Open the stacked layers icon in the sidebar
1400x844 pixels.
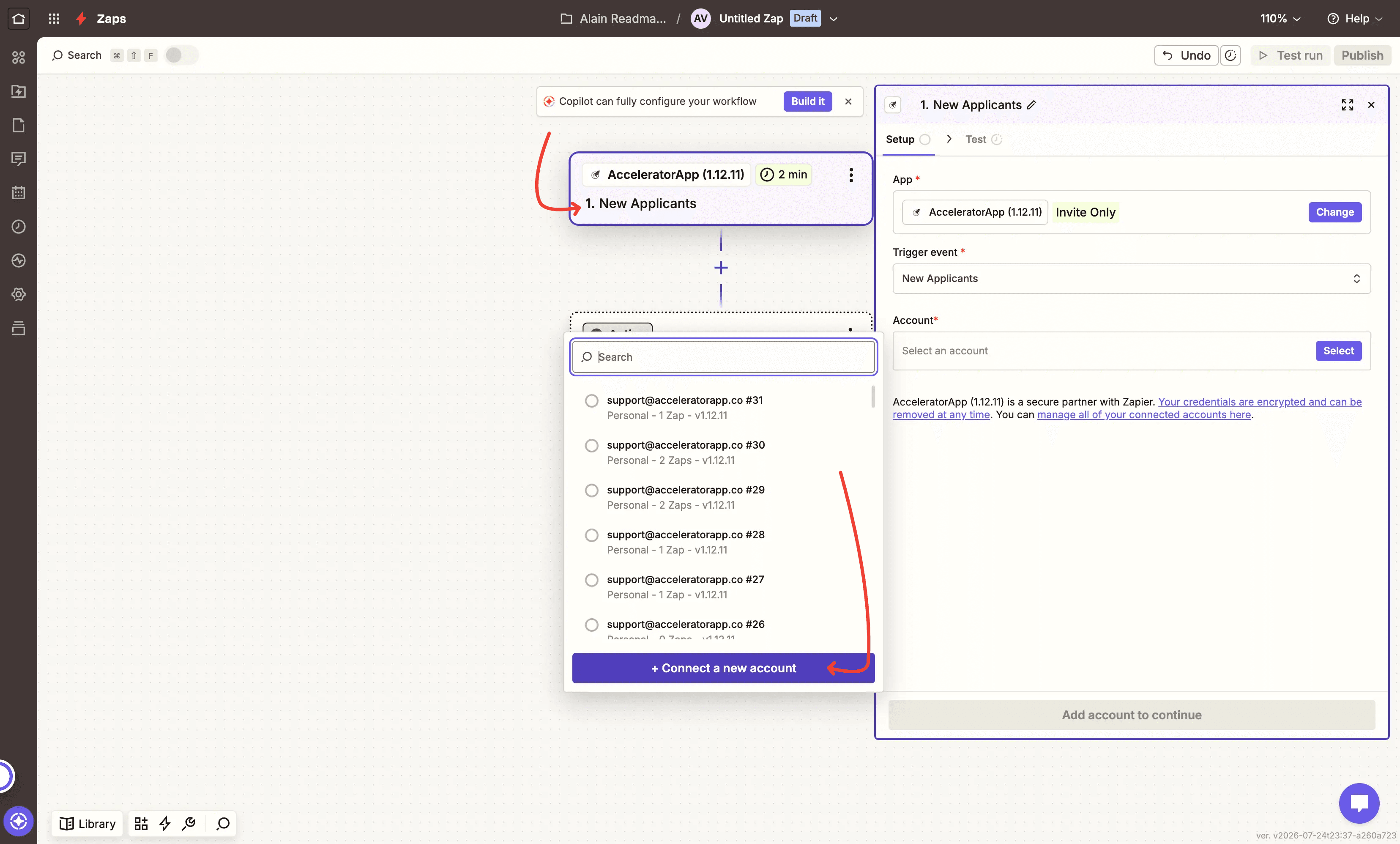click(x=18, y=328)
